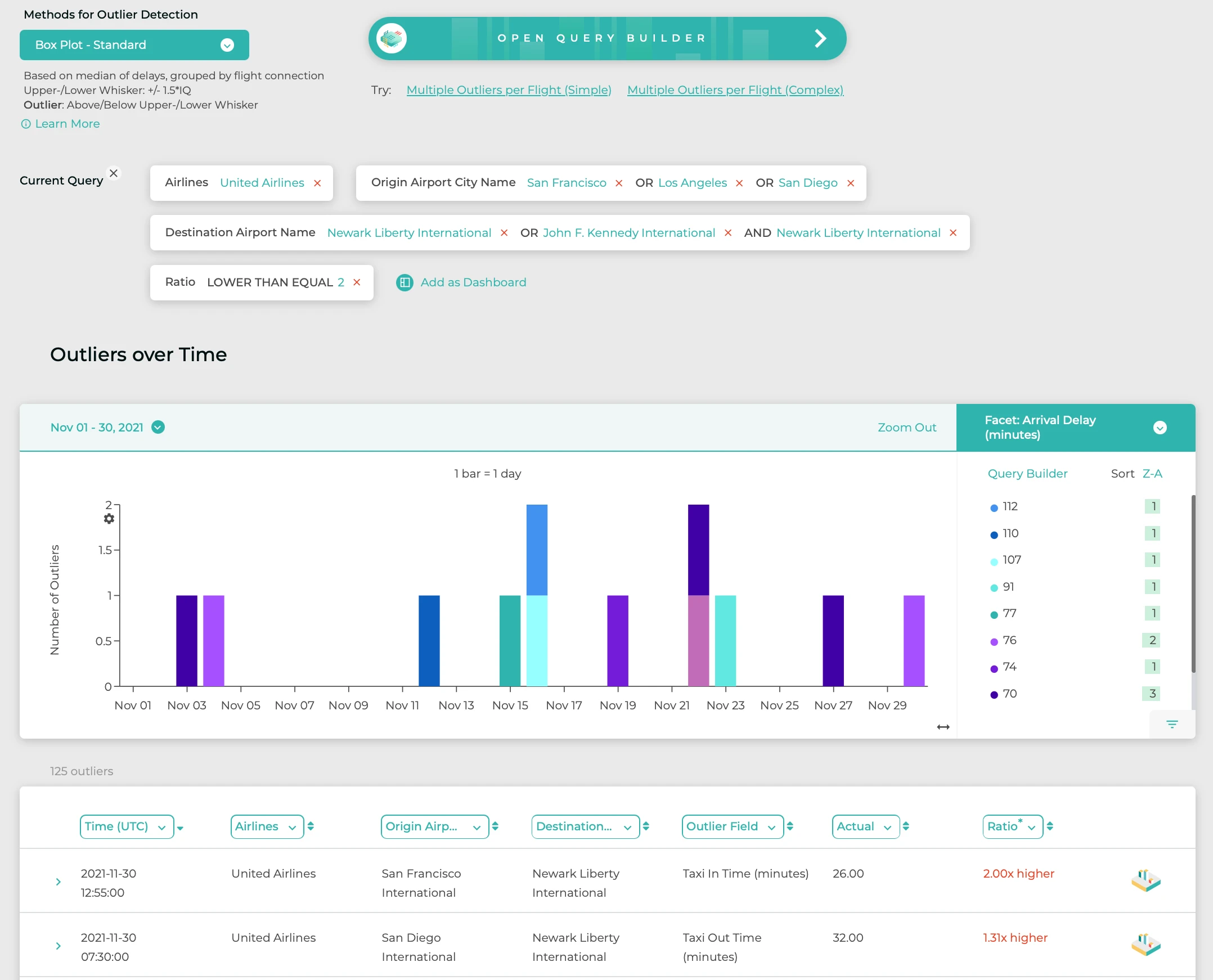Select the 76 facet color dot
Screen dimensions: 1213x980
994,642
